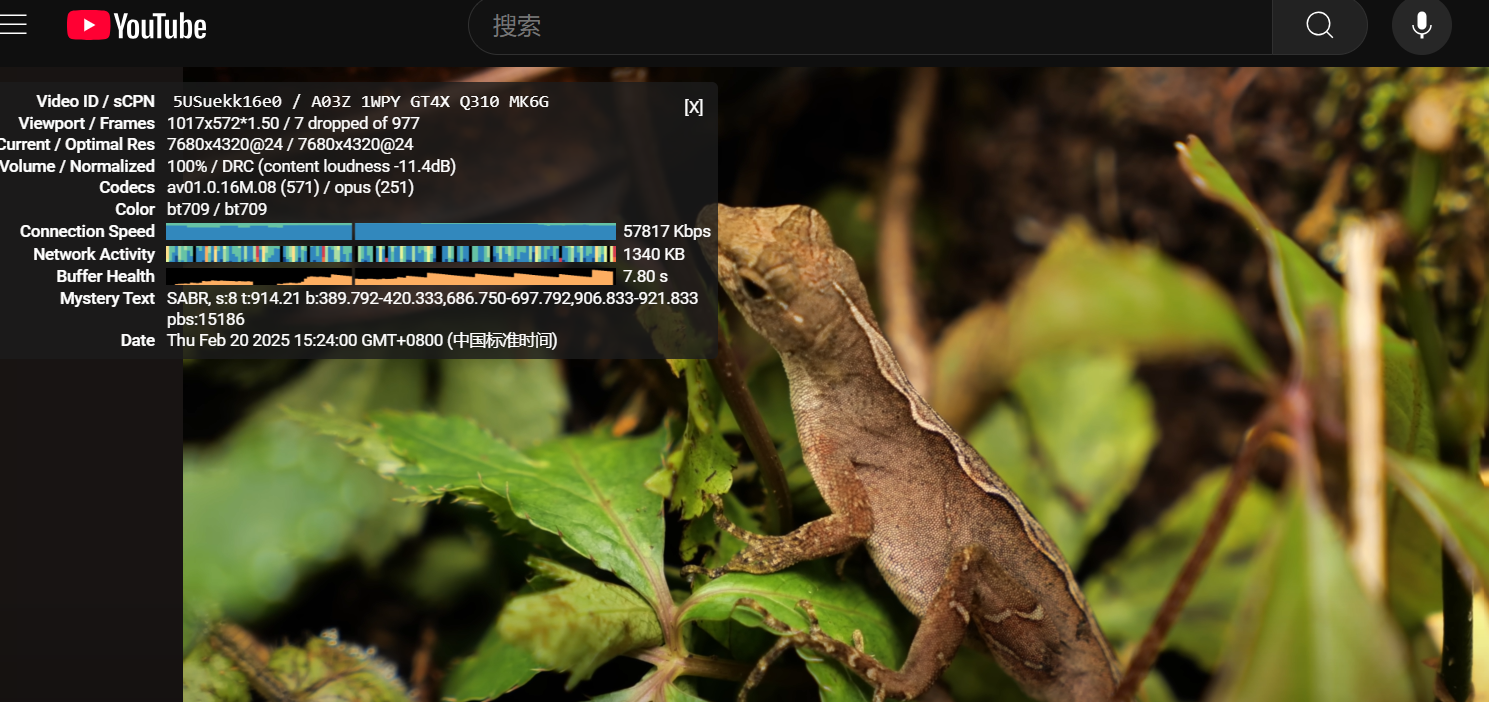The image size is (1489, 702).
Task: Click the 57817 Kbps connection speed value
Action: coord(666,231)
